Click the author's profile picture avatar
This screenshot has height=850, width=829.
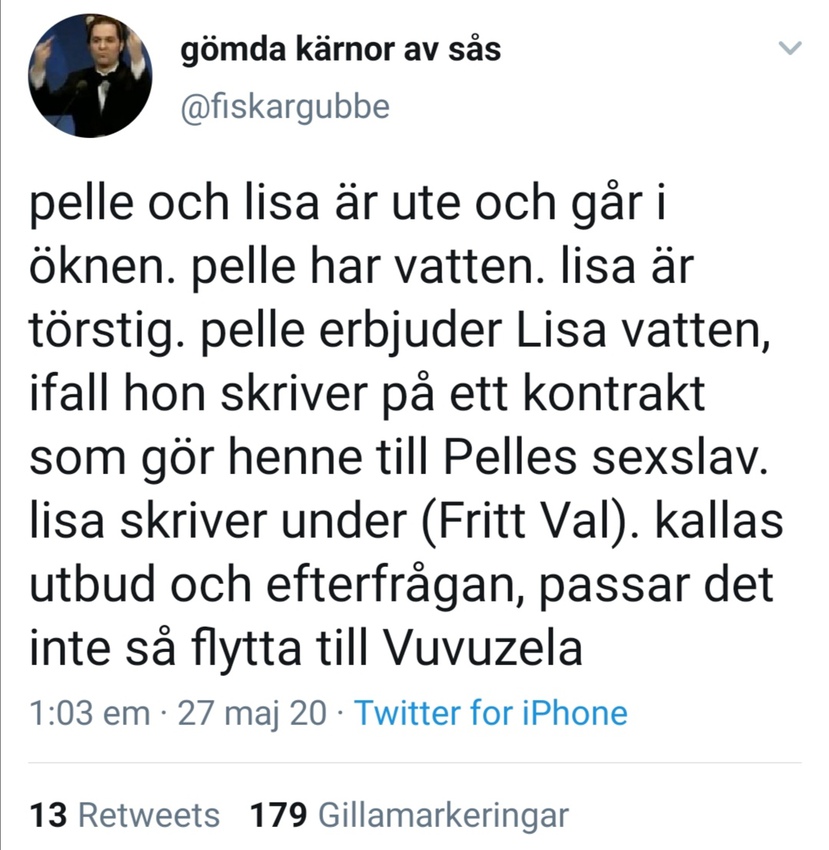coord(90,76)
